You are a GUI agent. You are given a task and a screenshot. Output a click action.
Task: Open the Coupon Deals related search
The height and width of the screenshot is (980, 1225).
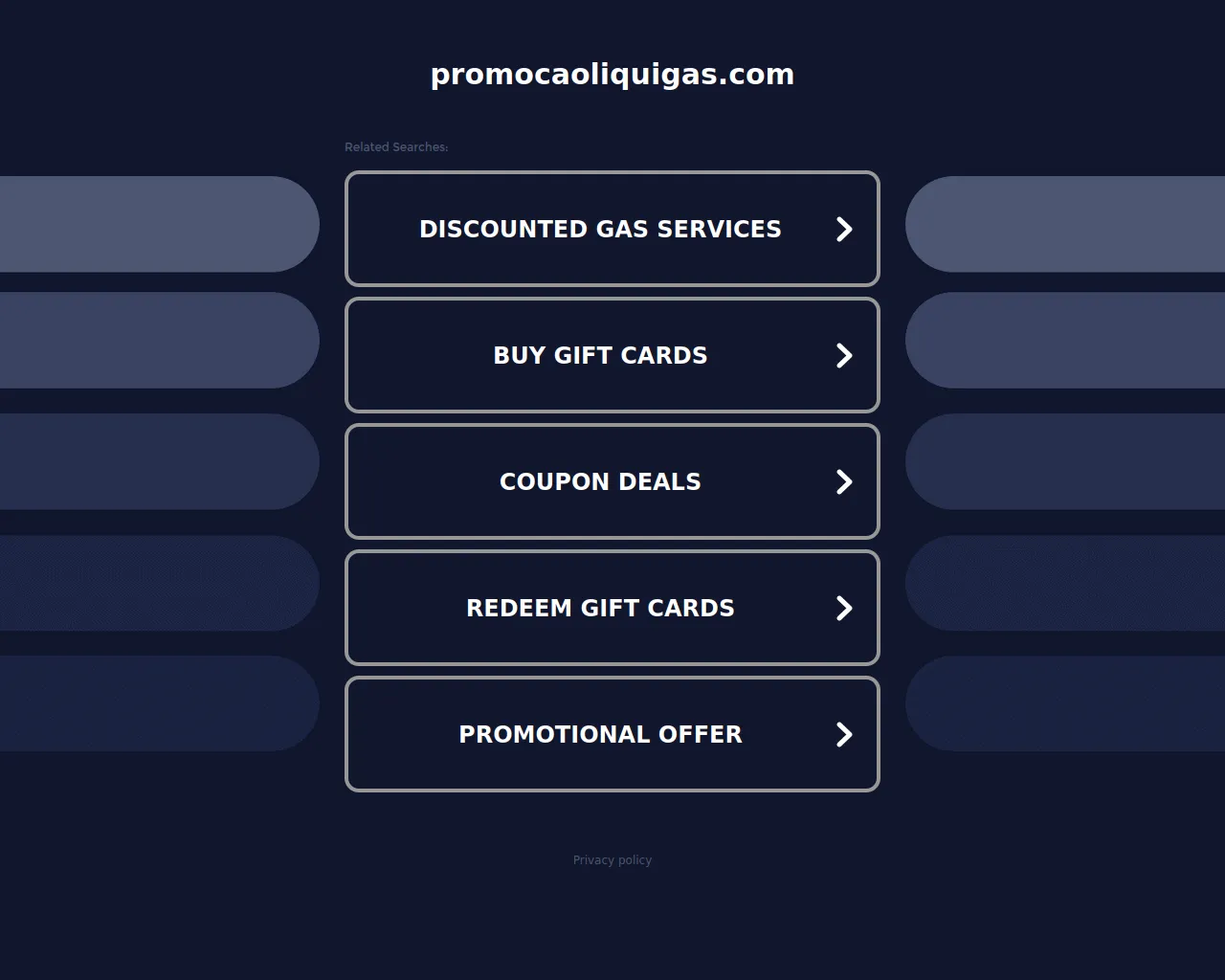coord(600,482)
